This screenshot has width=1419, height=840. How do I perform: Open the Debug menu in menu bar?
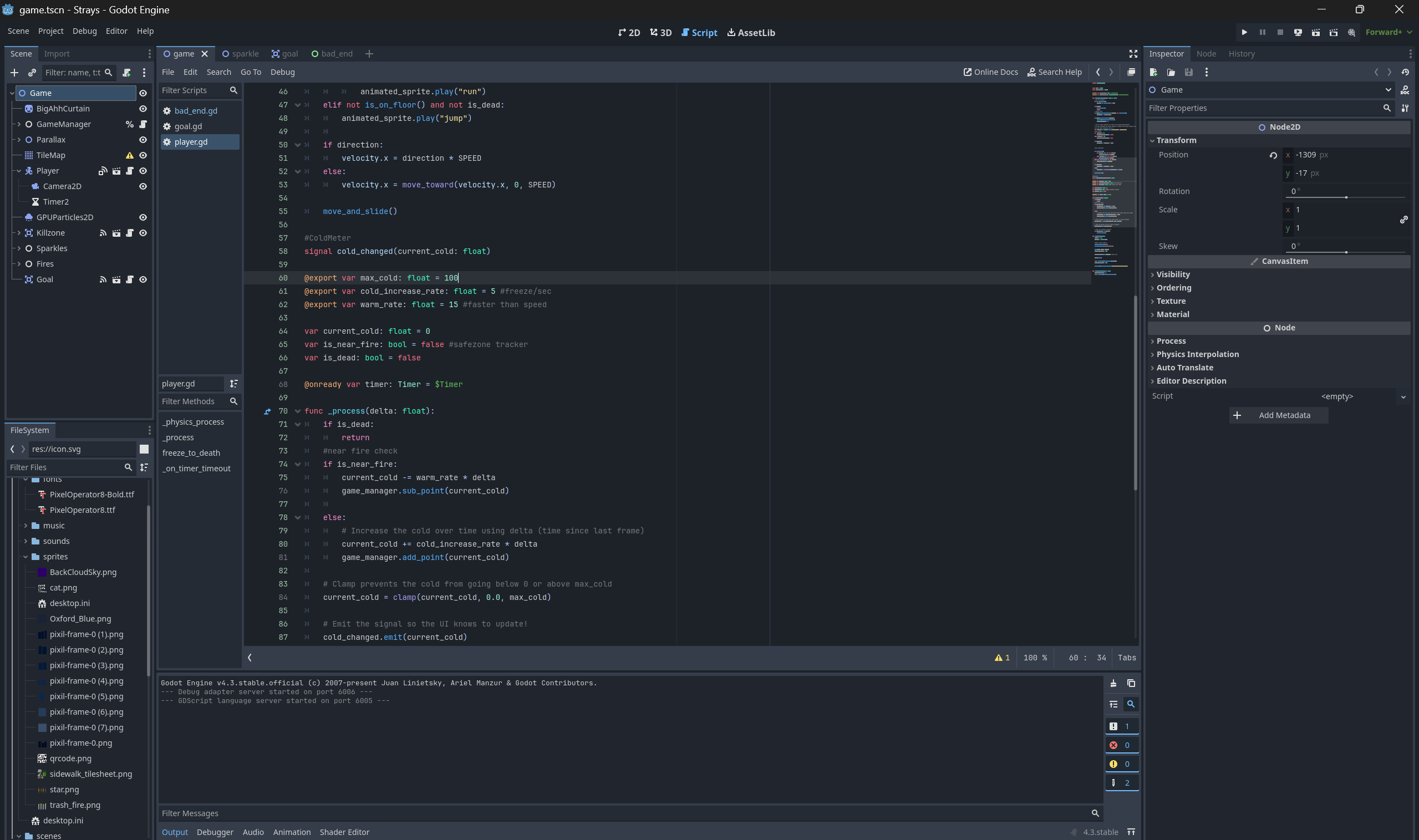[84, 31]
